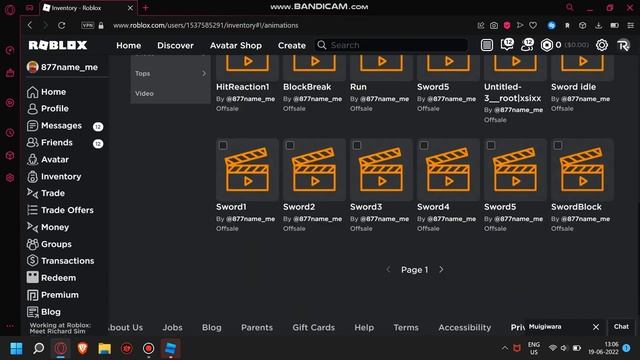
Task: Open the friend requests icon in header
Action: point(527,44)
